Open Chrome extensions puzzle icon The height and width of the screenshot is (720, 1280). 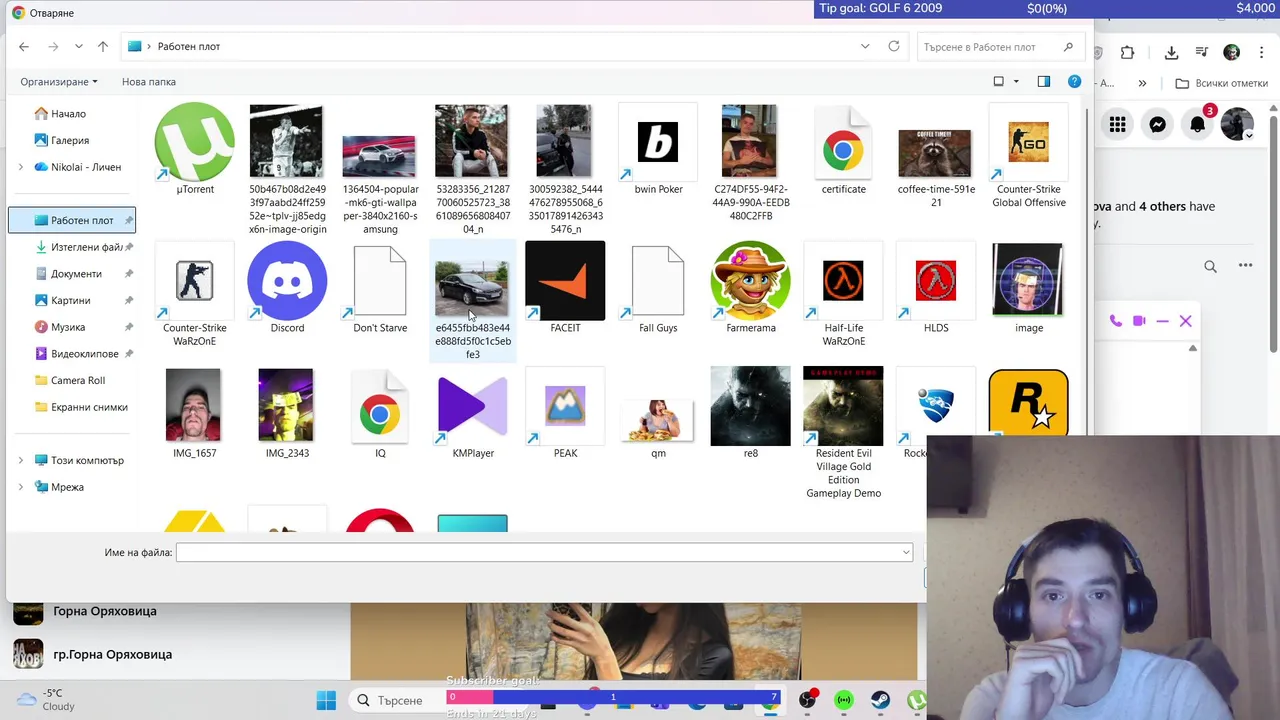[1128, 53]
